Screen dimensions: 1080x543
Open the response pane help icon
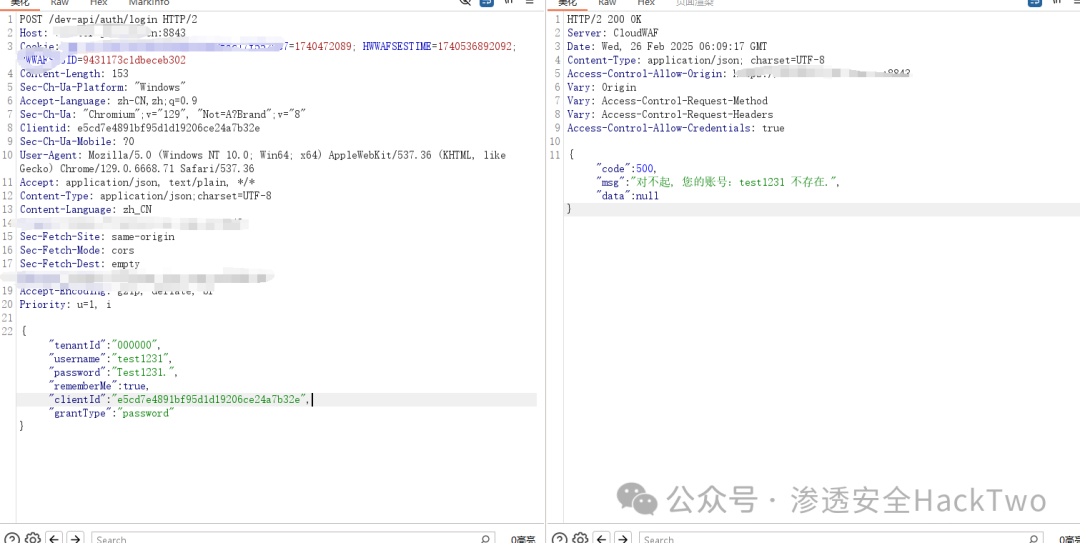(x=560, y=538)
